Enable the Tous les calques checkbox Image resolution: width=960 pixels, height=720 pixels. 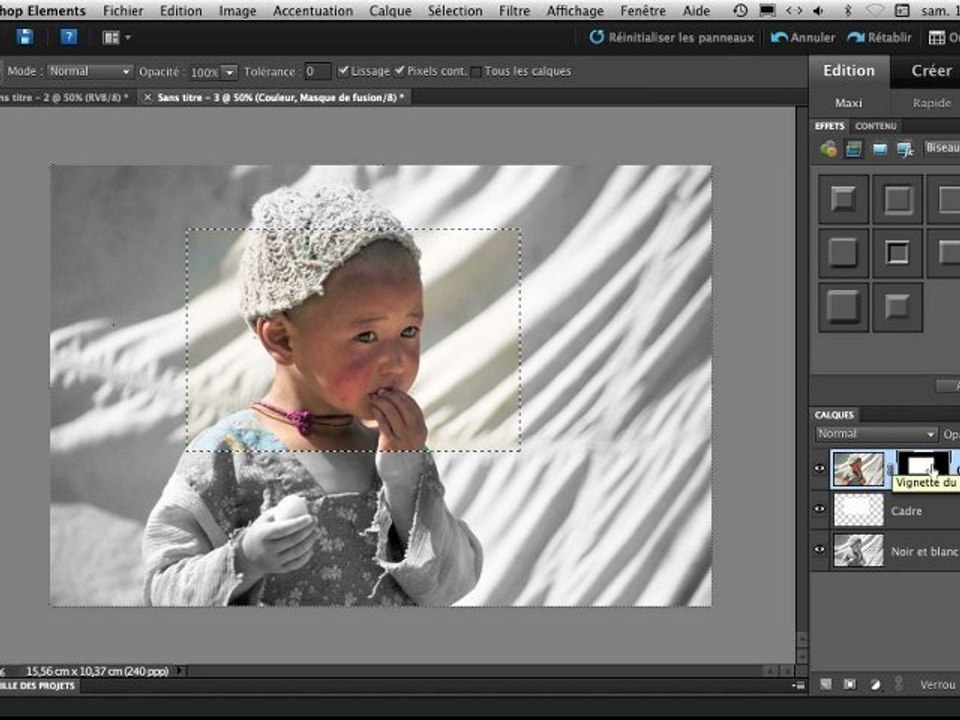[x=476, y=72]
